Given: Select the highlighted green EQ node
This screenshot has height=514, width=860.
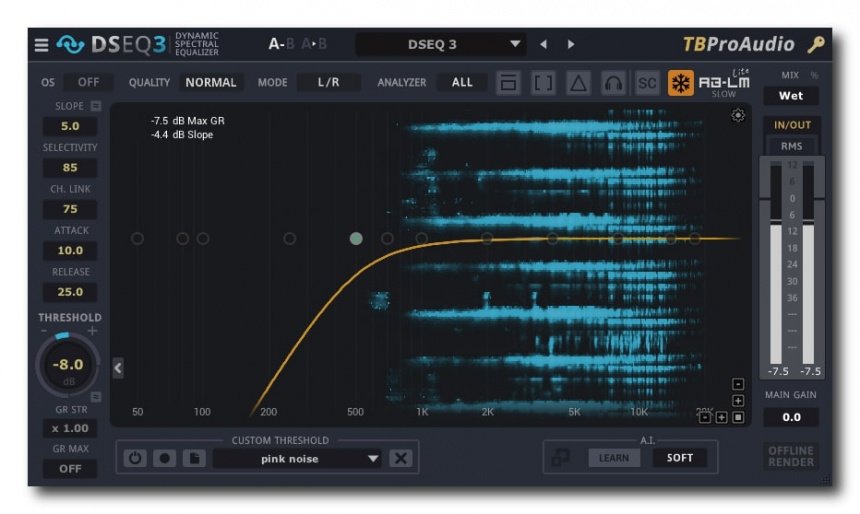Looking at the screenshot, I should point(356,239).
